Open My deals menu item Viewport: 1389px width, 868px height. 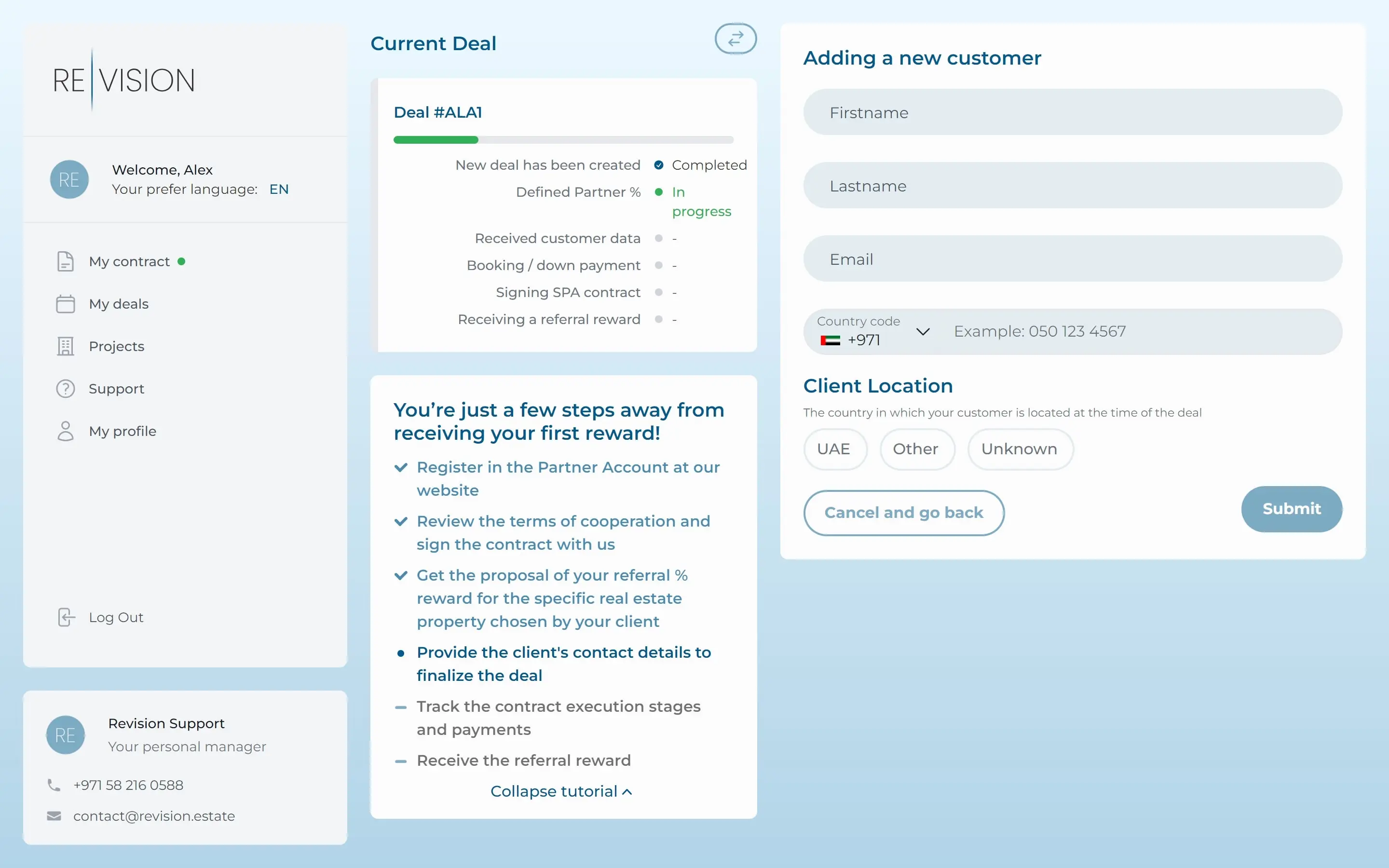tap(119, 304)
